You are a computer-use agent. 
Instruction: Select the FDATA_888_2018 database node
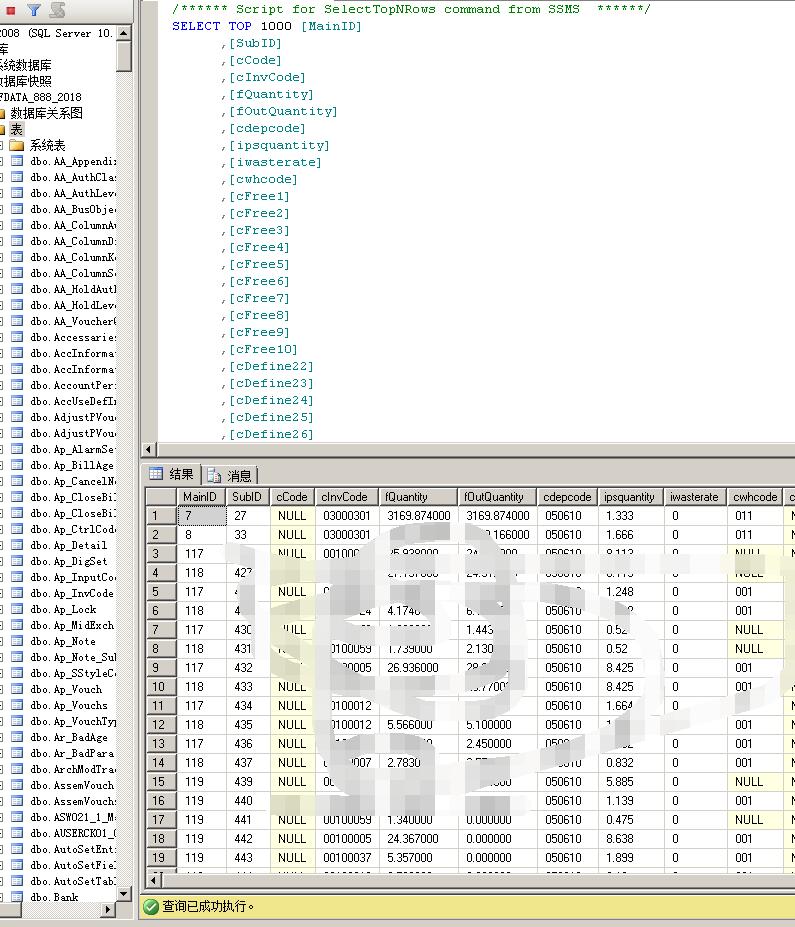coord(40,97)
